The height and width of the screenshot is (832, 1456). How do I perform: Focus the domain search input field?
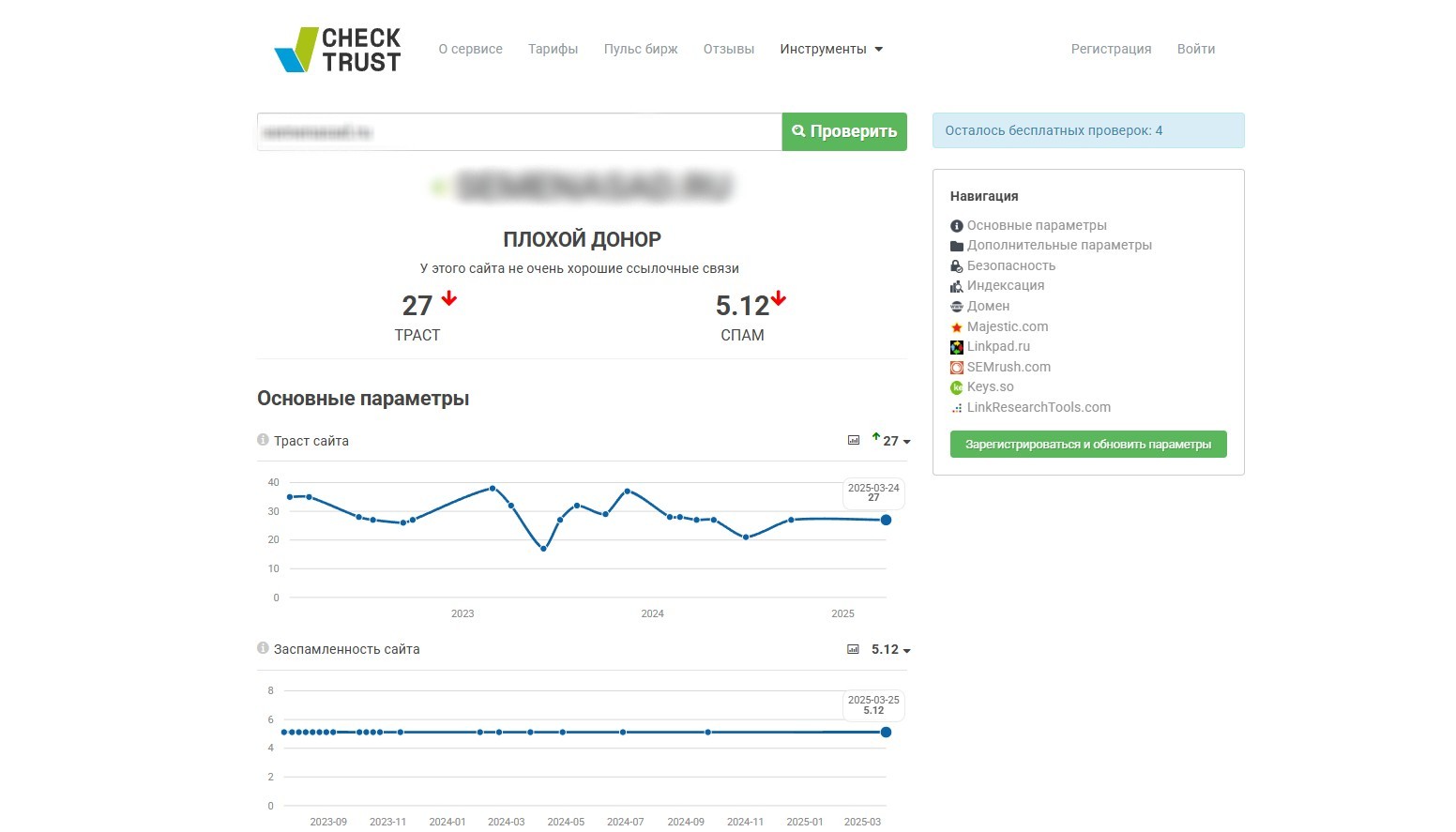(x=520, y=132)
